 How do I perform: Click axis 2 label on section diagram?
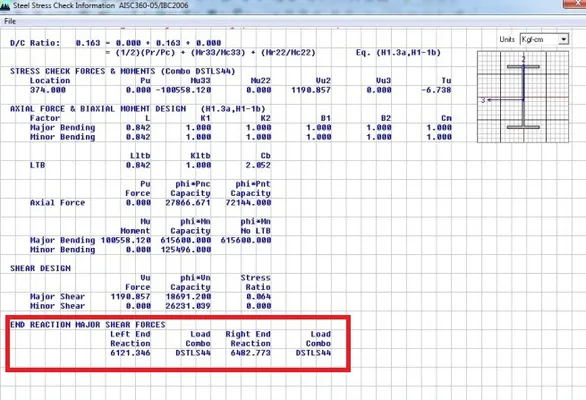point(524,59)
